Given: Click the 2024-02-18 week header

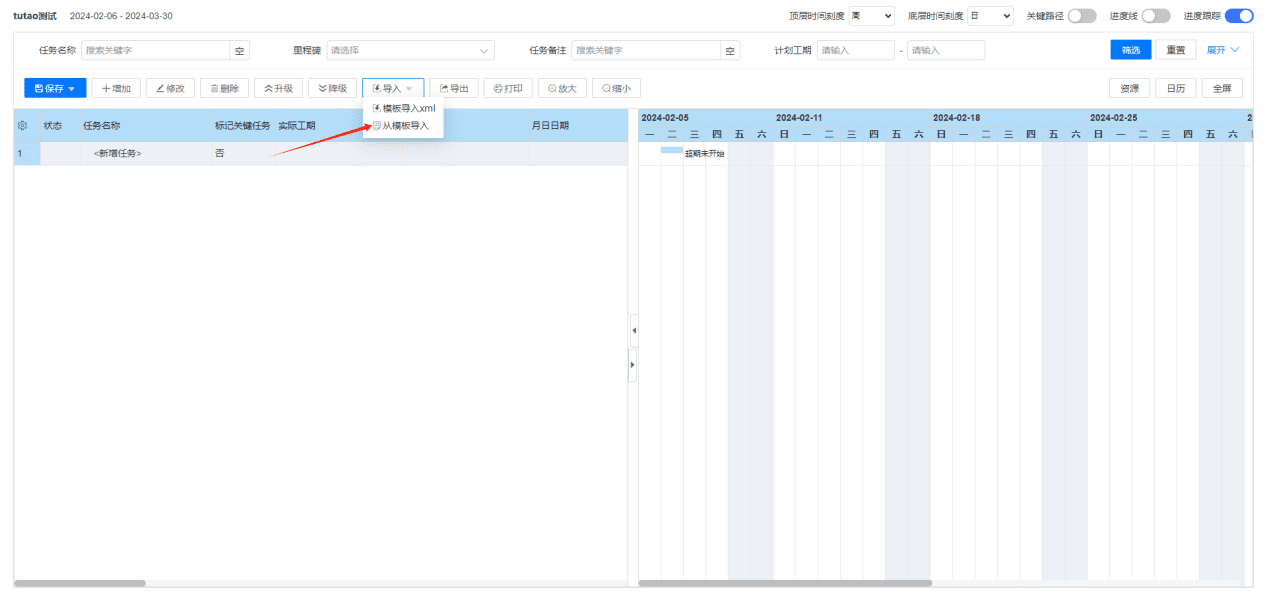Looking at the screenshot, I should (956, 117).
